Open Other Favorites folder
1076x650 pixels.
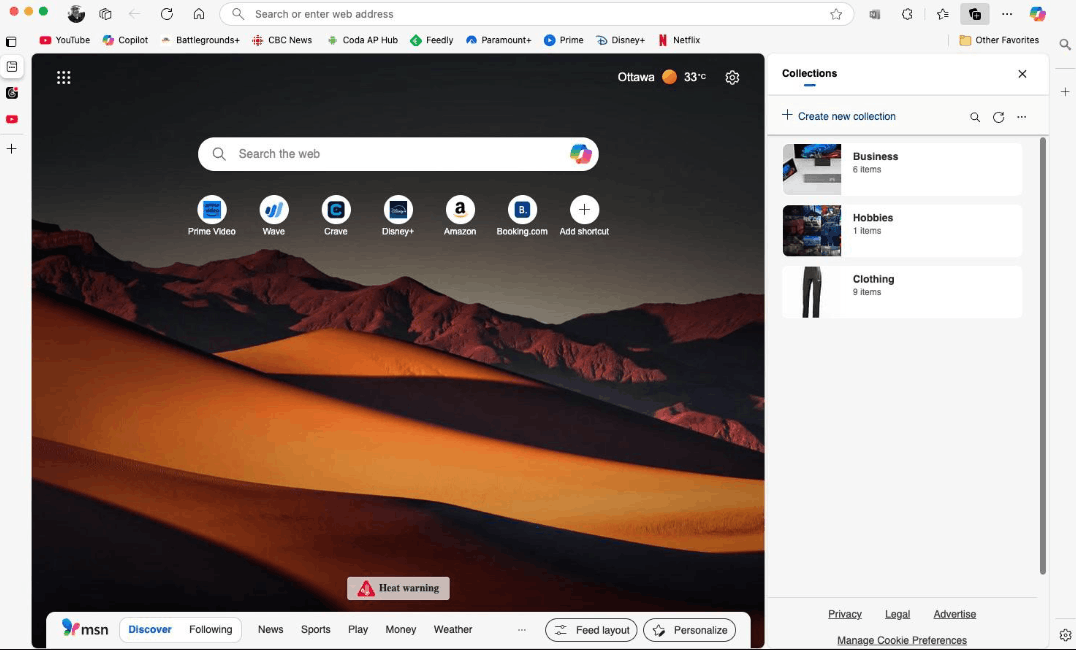[998, 40]
